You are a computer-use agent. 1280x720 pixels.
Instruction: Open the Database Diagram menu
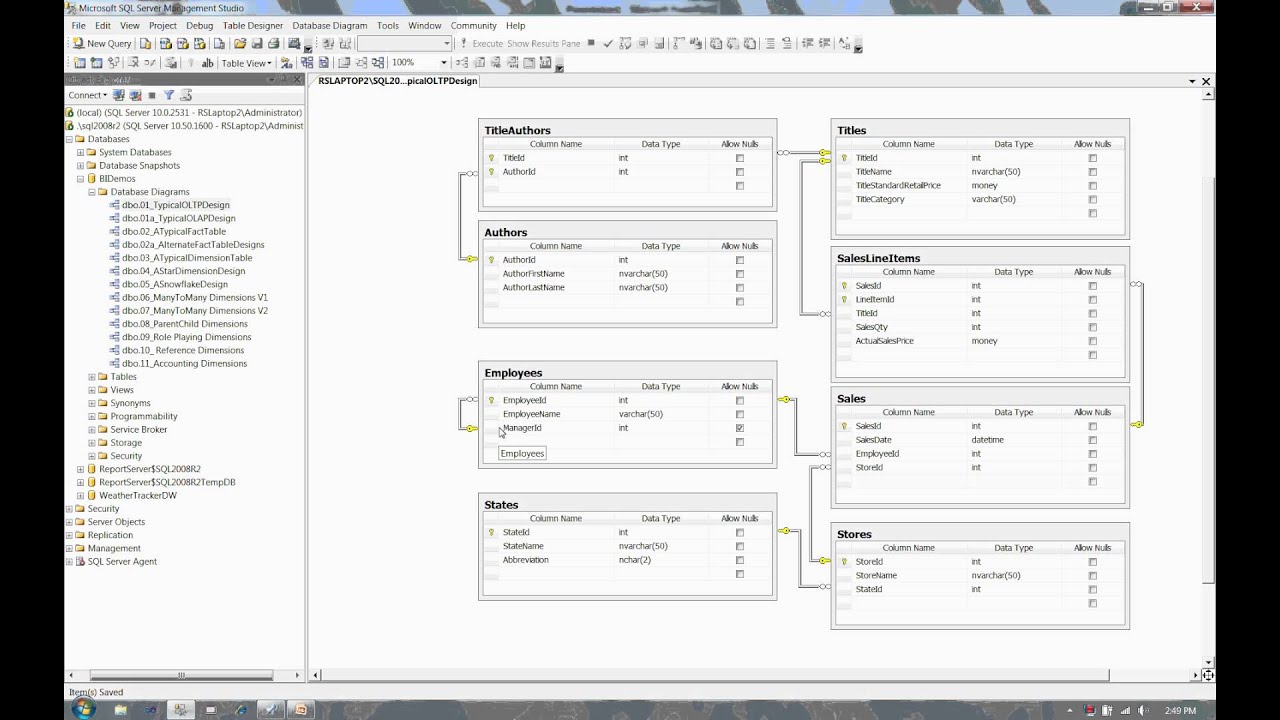click(330, 25)
